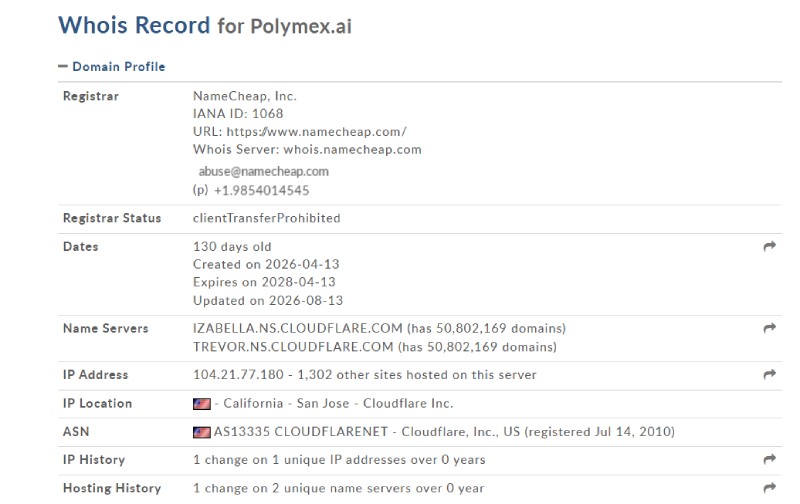Click Hosting History change summary text

pyautogui.click(x=338, y=488)
